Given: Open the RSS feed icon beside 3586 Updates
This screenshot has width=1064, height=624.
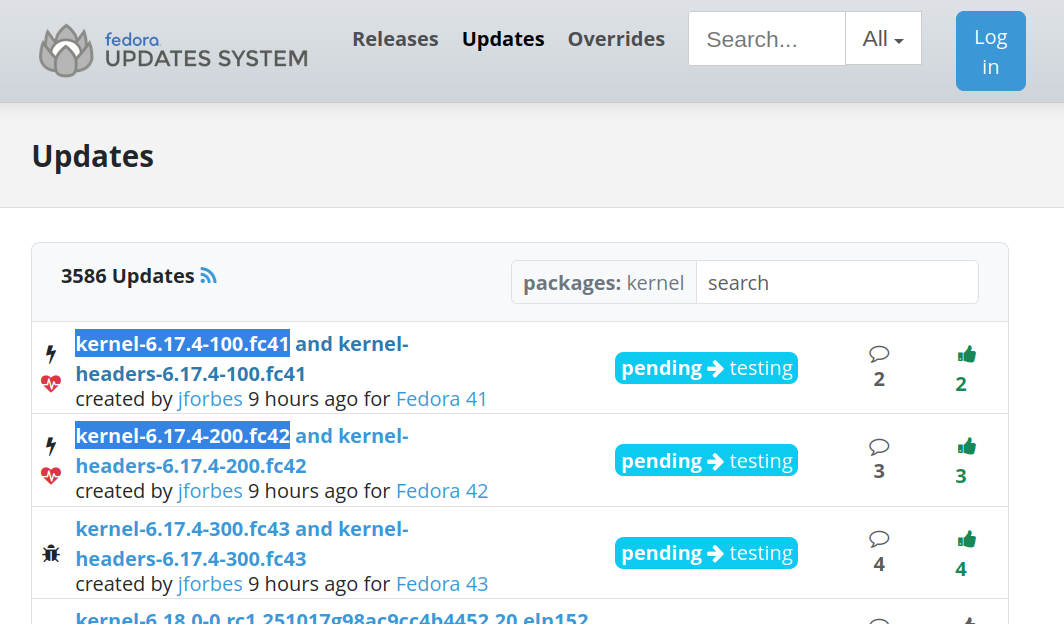Looking at the screenshot, I should 208,276.
